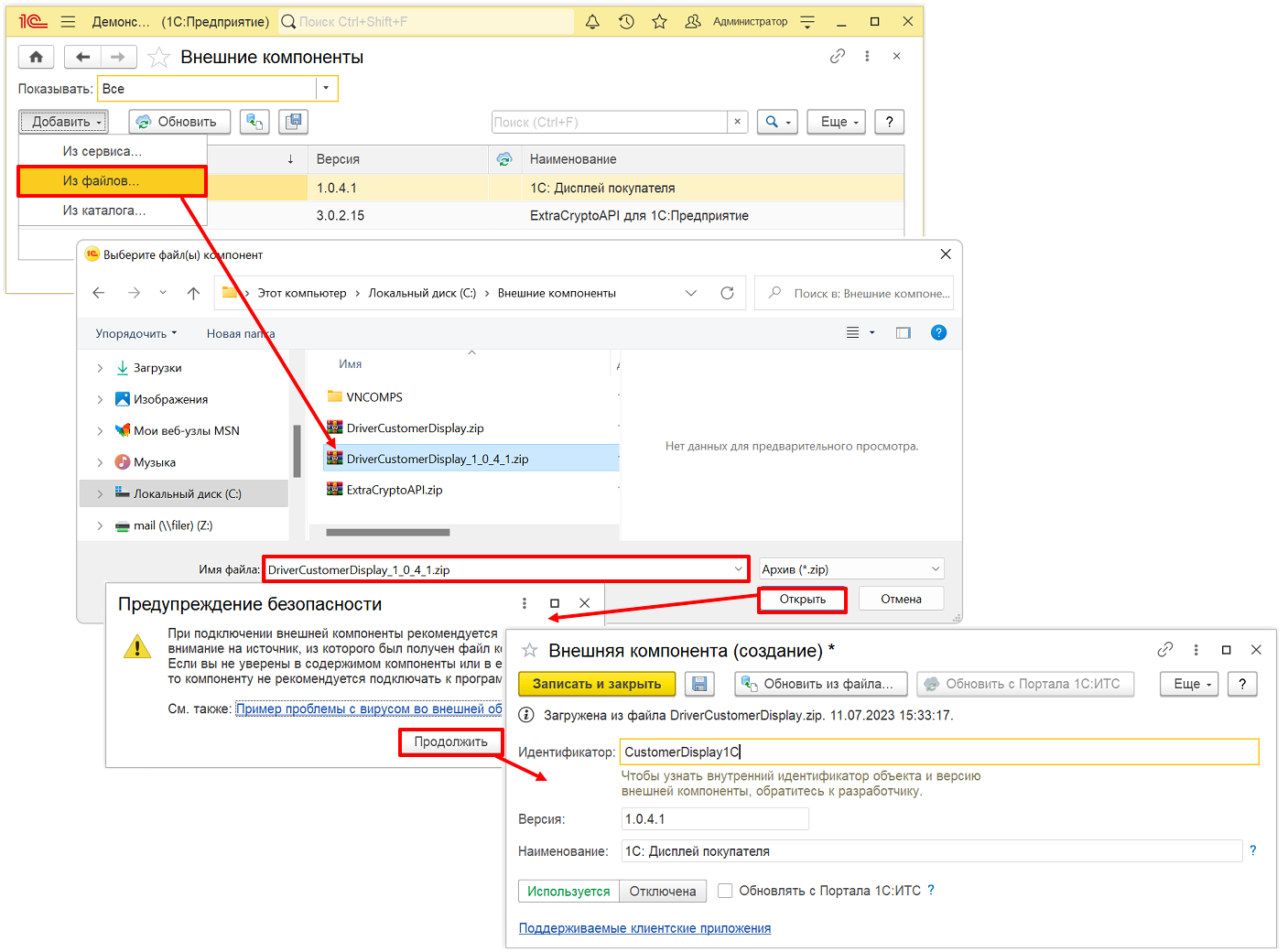Viewport: 1288px width, 952px height.
Task: Click the user icon next to Администратор
Action: (693, 21)
